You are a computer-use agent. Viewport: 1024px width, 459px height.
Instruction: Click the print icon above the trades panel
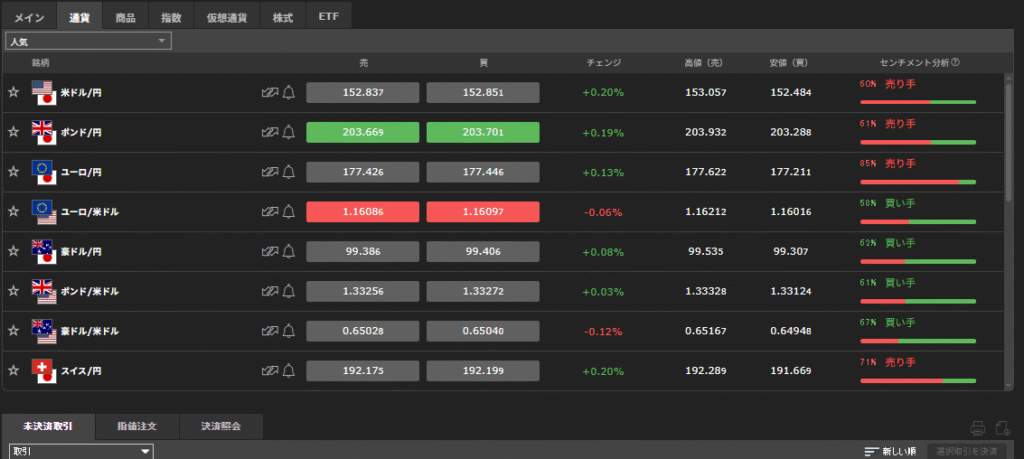click(978, 428)
